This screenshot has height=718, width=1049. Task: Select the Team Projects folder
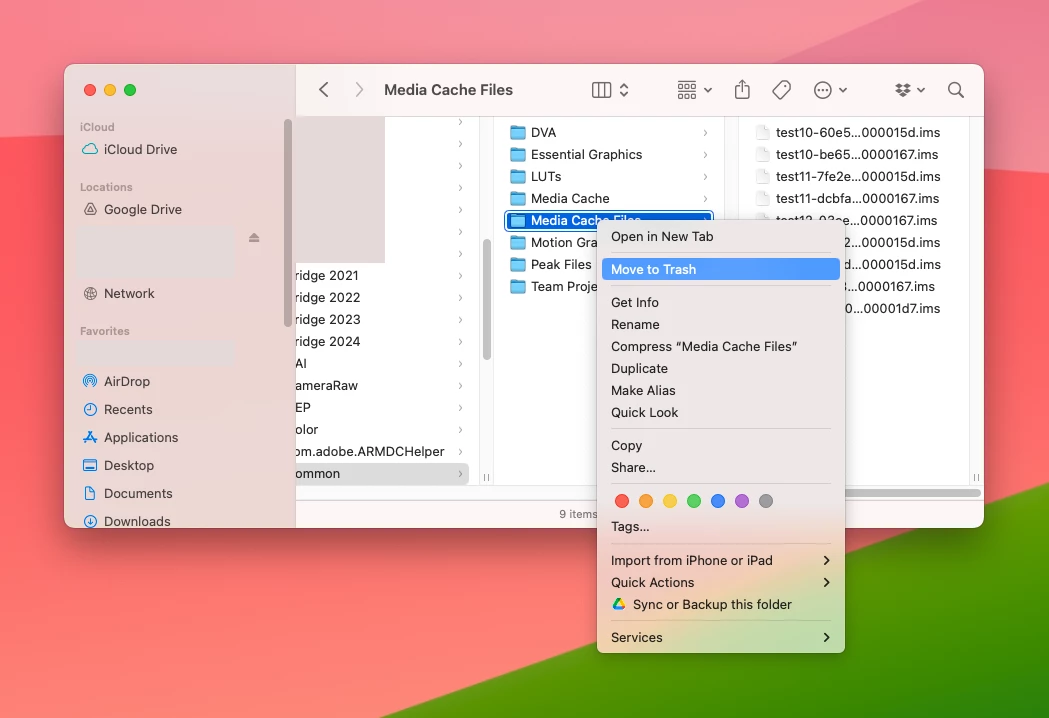coord(551,286)
